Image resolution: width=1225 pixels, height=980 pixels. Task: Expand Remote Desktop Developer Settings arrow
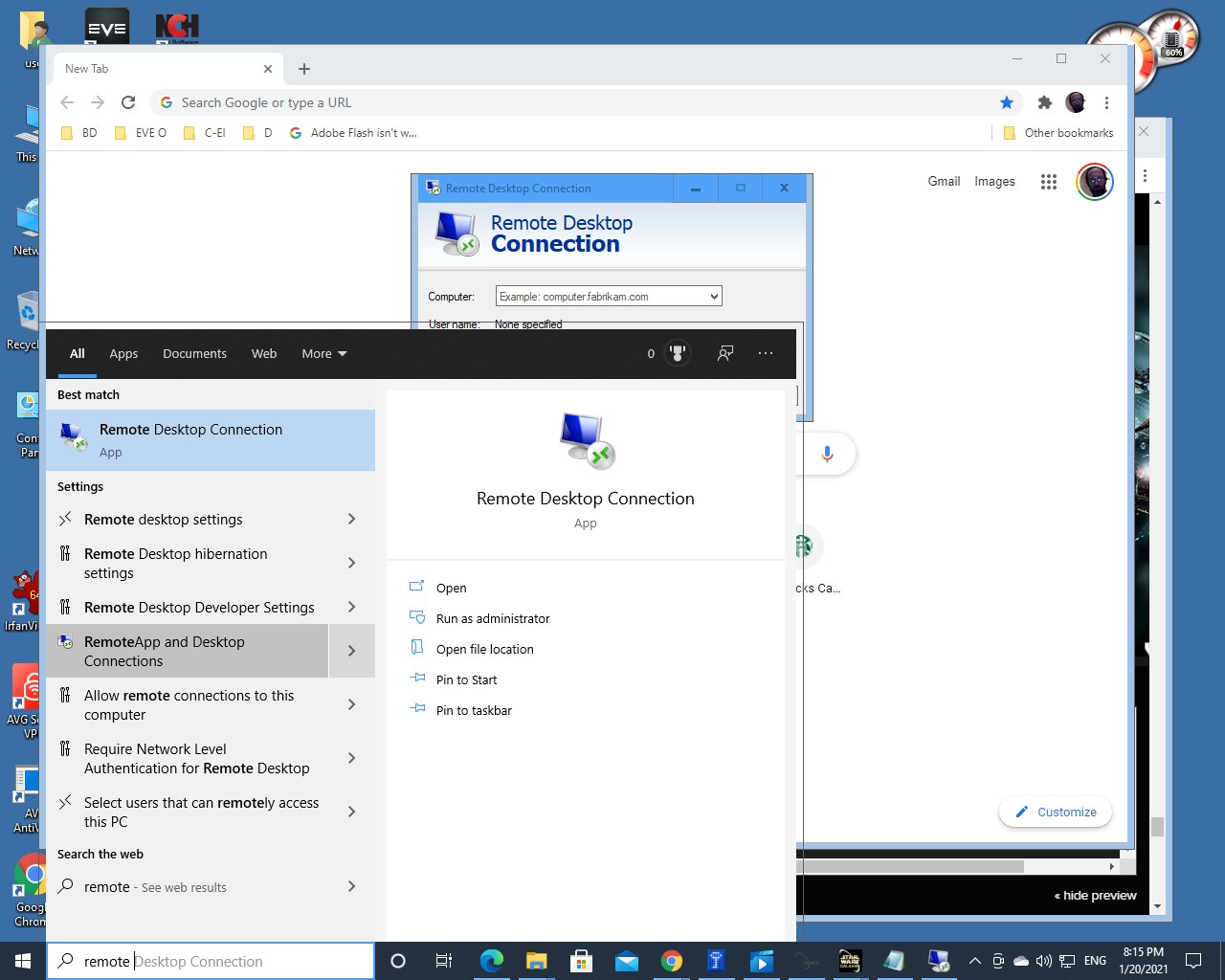tap(351, 607)
